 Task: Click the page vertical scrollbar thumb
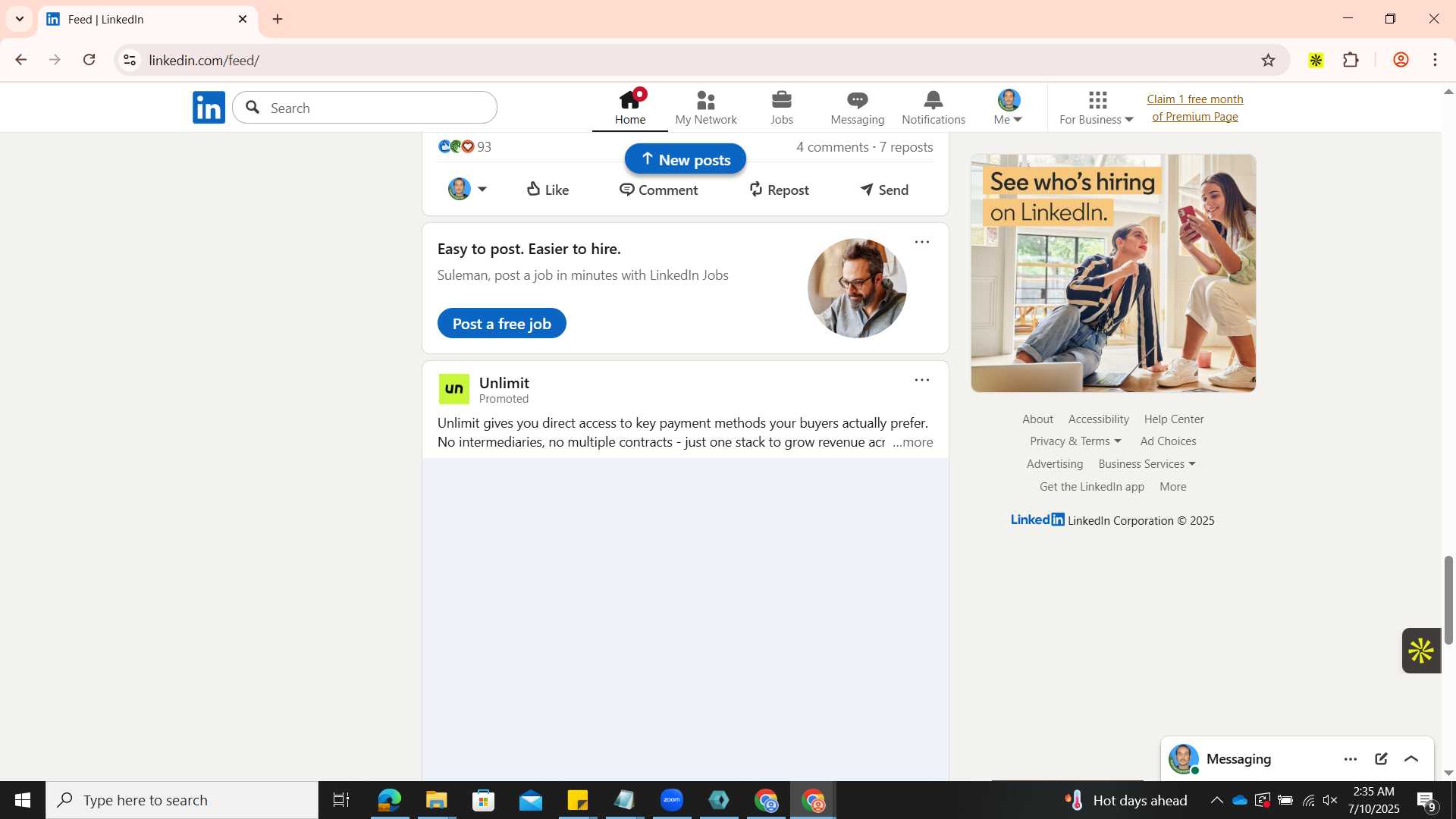coord(1448,600)
